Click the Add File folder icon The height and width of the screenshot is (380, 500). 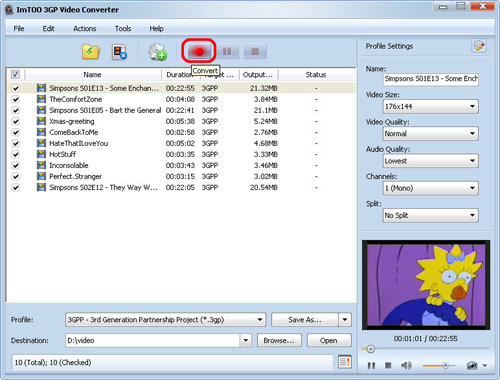91,52
